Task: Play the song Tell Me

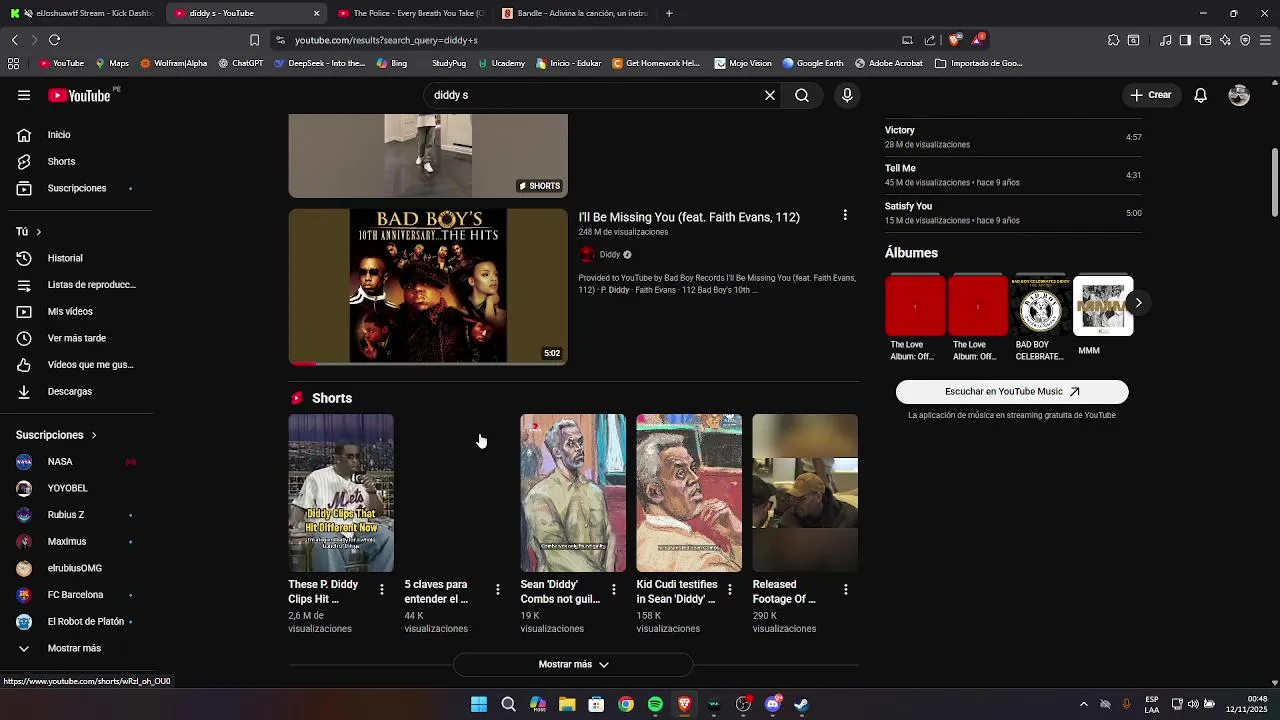Action: pos(1013,175)
